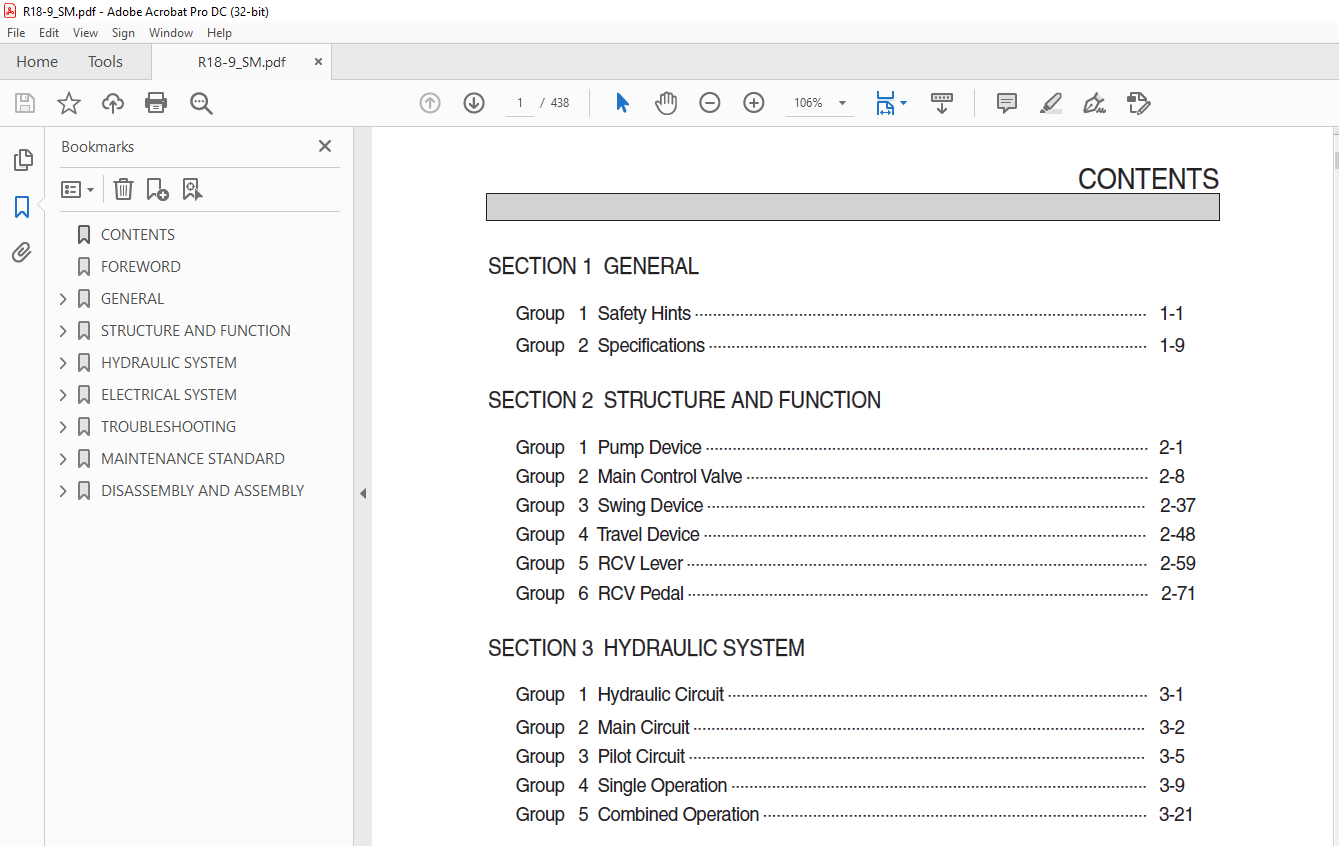The height and width of the screenshot is (846, 1339).
Task: Open the attachments paperclip panel
Action: [22, 252]
